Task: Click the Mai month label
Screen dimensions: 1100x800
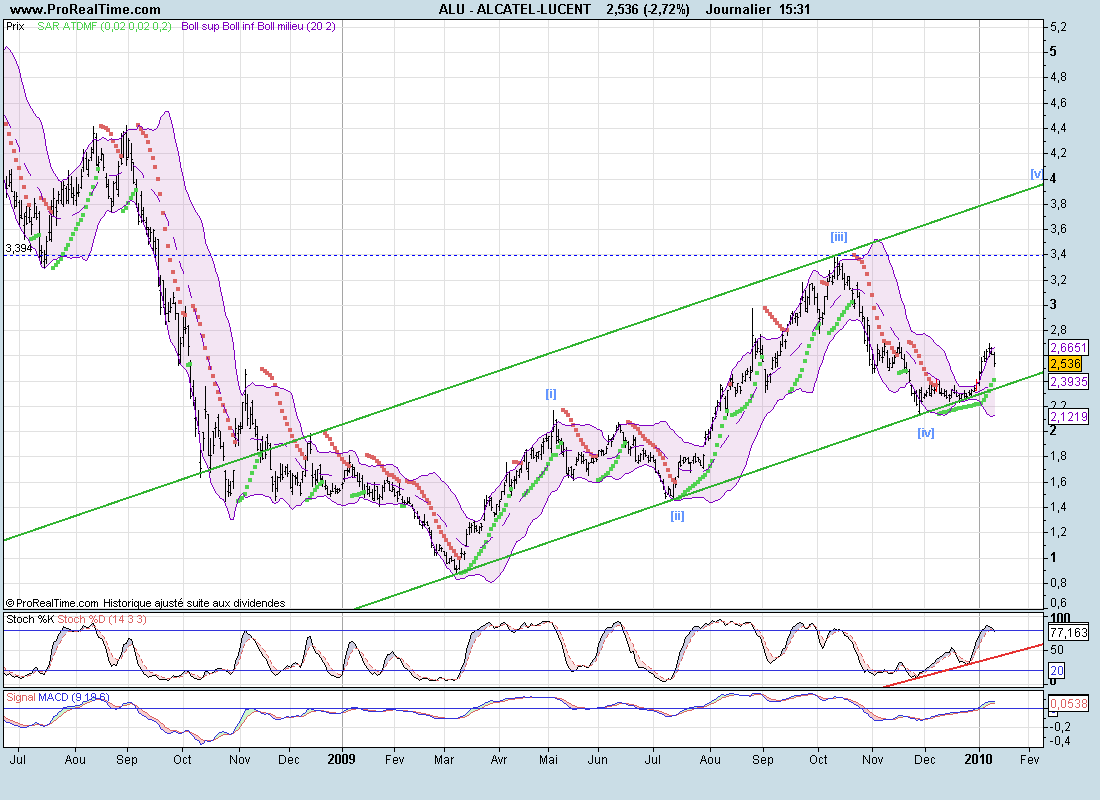Action: point(549,759)
